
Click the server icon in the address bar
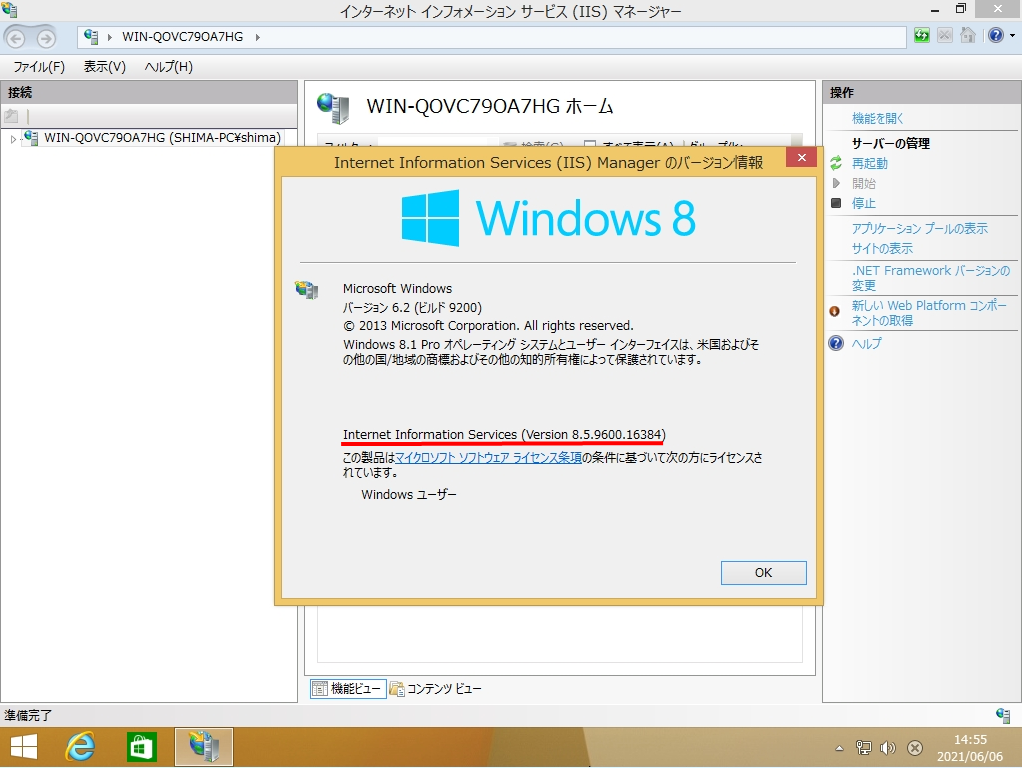(x=91, y=37)
